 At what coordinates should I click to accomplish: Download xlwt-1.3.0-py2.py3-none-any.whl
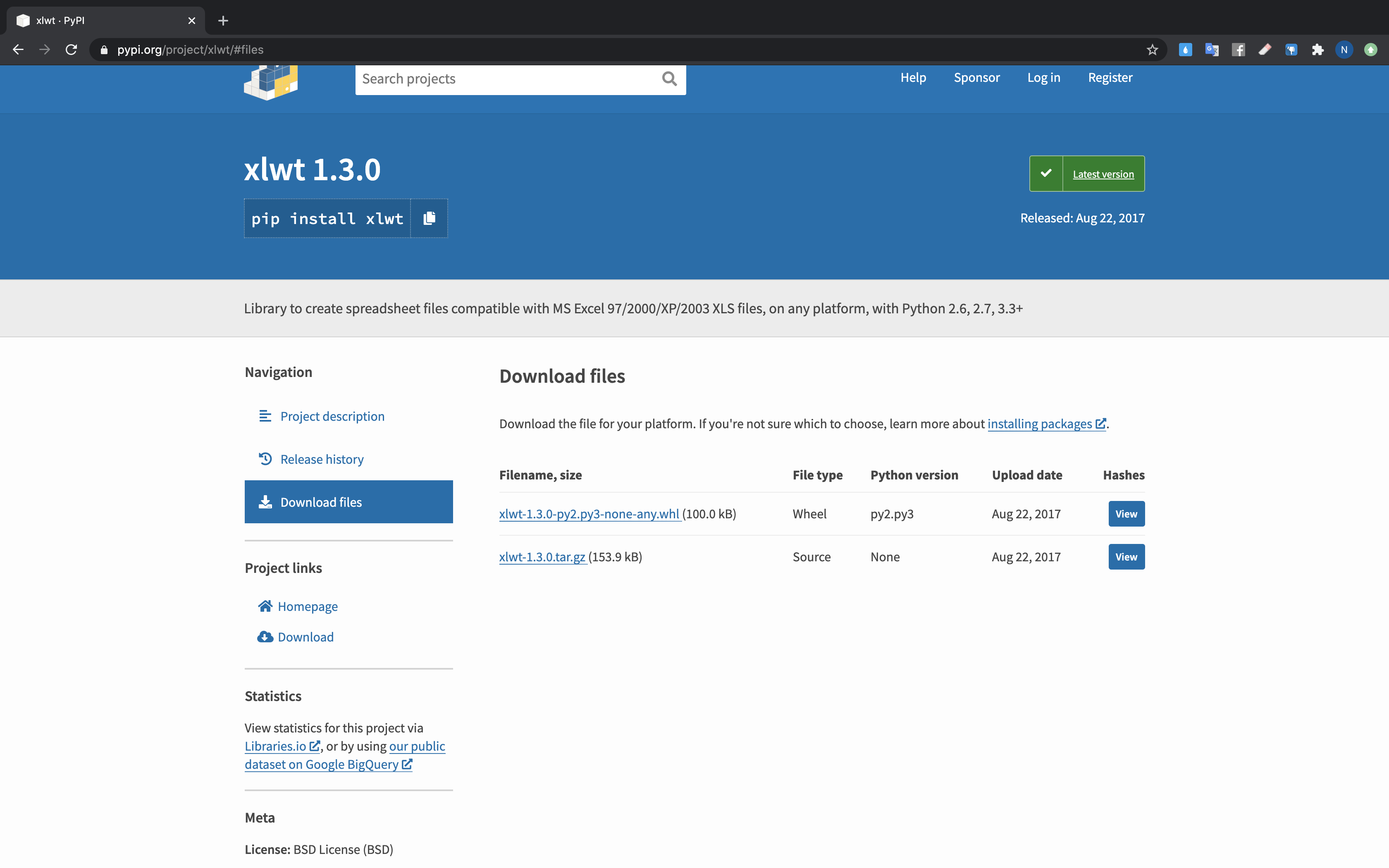[589, 514]
